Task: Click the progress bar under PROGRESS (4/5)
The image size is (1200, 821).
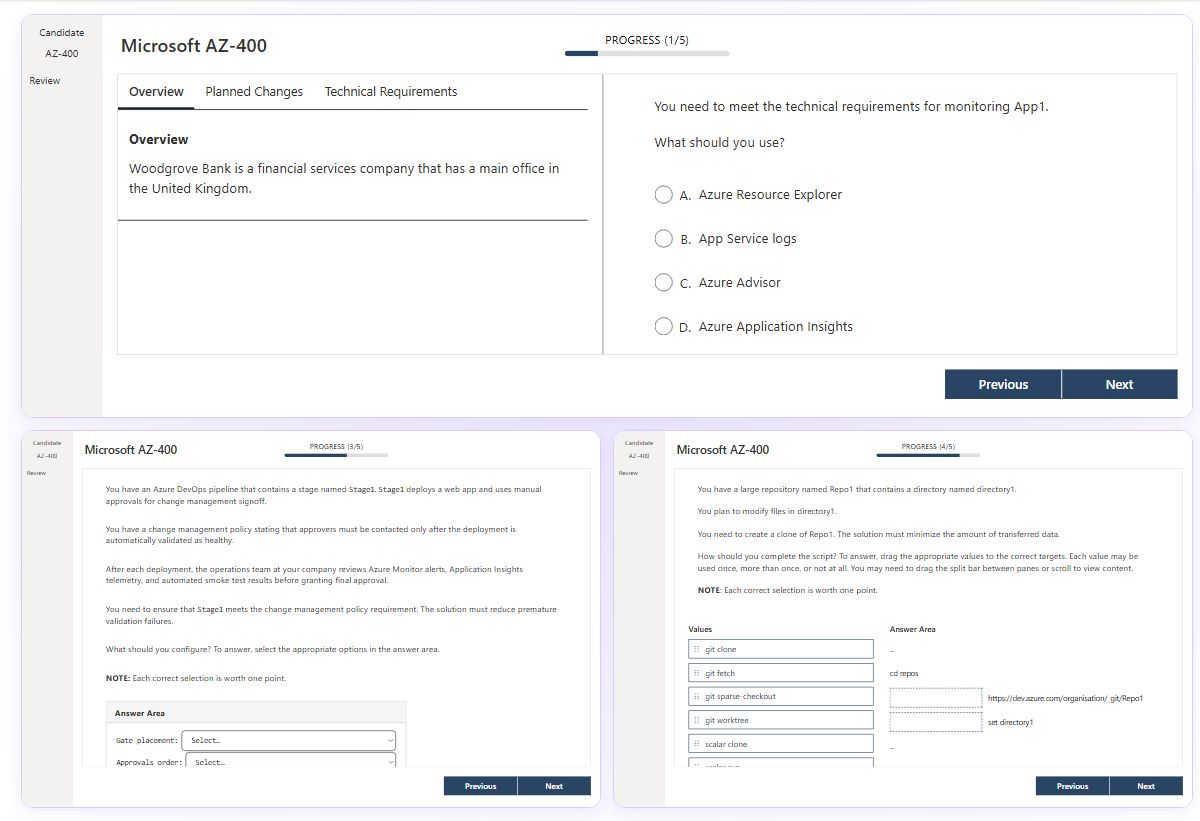Action: [928, 455]
